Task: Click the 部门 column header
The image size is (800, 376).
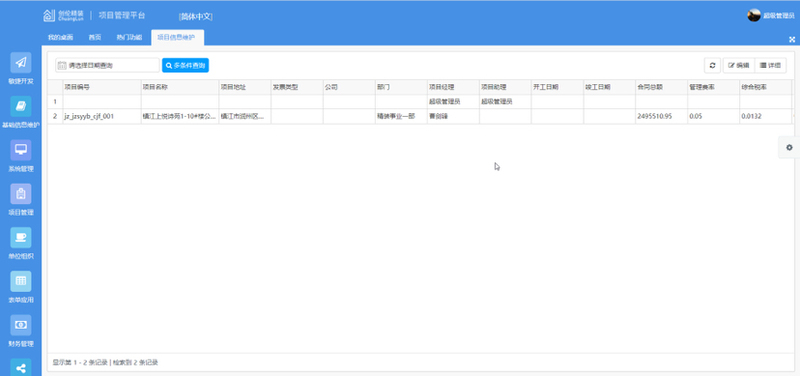Action: [x=401, y=87]
